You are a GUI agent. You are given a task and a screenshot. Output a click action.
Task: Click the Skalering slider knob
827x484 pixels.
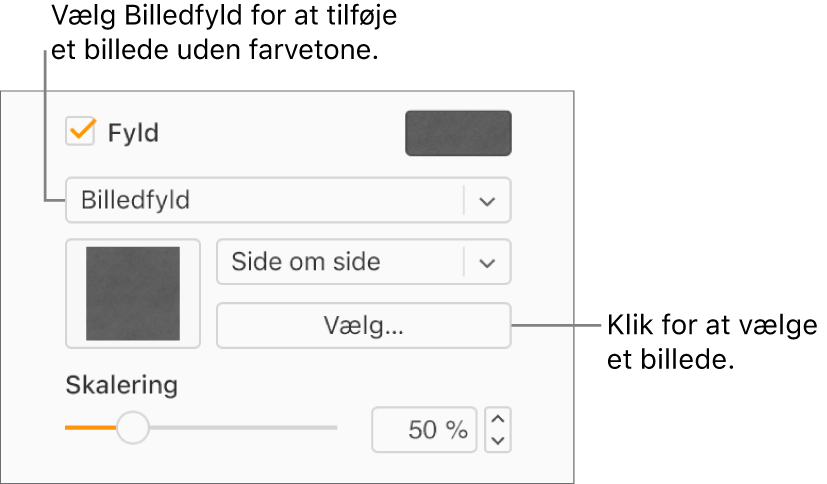point(132,428)
